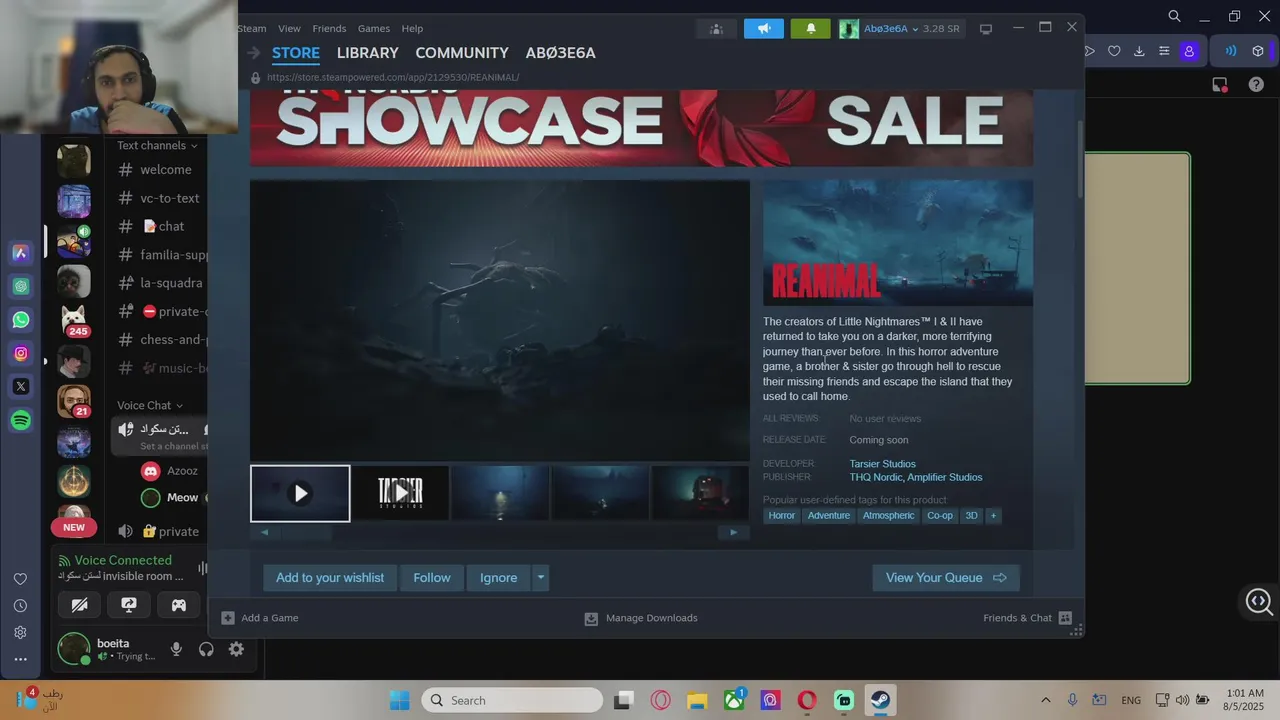Play the first trailer thumbnail
The width and height of the screenshot is (1280, 720).
pyautogui.click(x=300, y=493)
